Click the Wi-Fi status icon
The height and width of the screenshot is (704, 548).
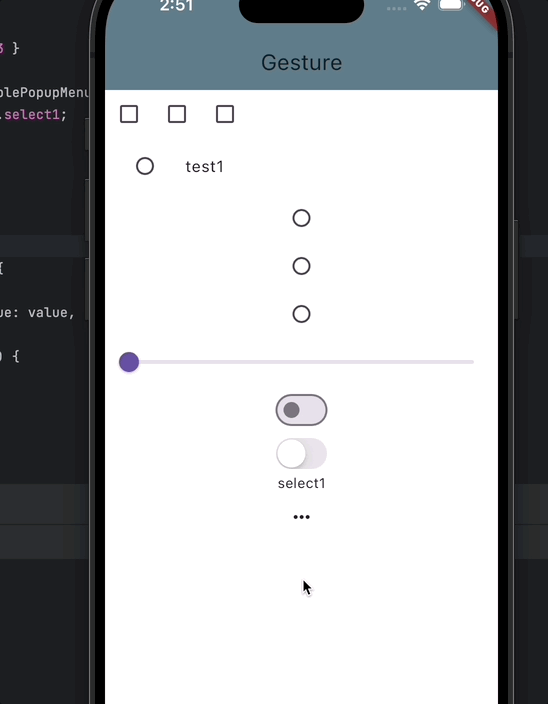[422, 5]
